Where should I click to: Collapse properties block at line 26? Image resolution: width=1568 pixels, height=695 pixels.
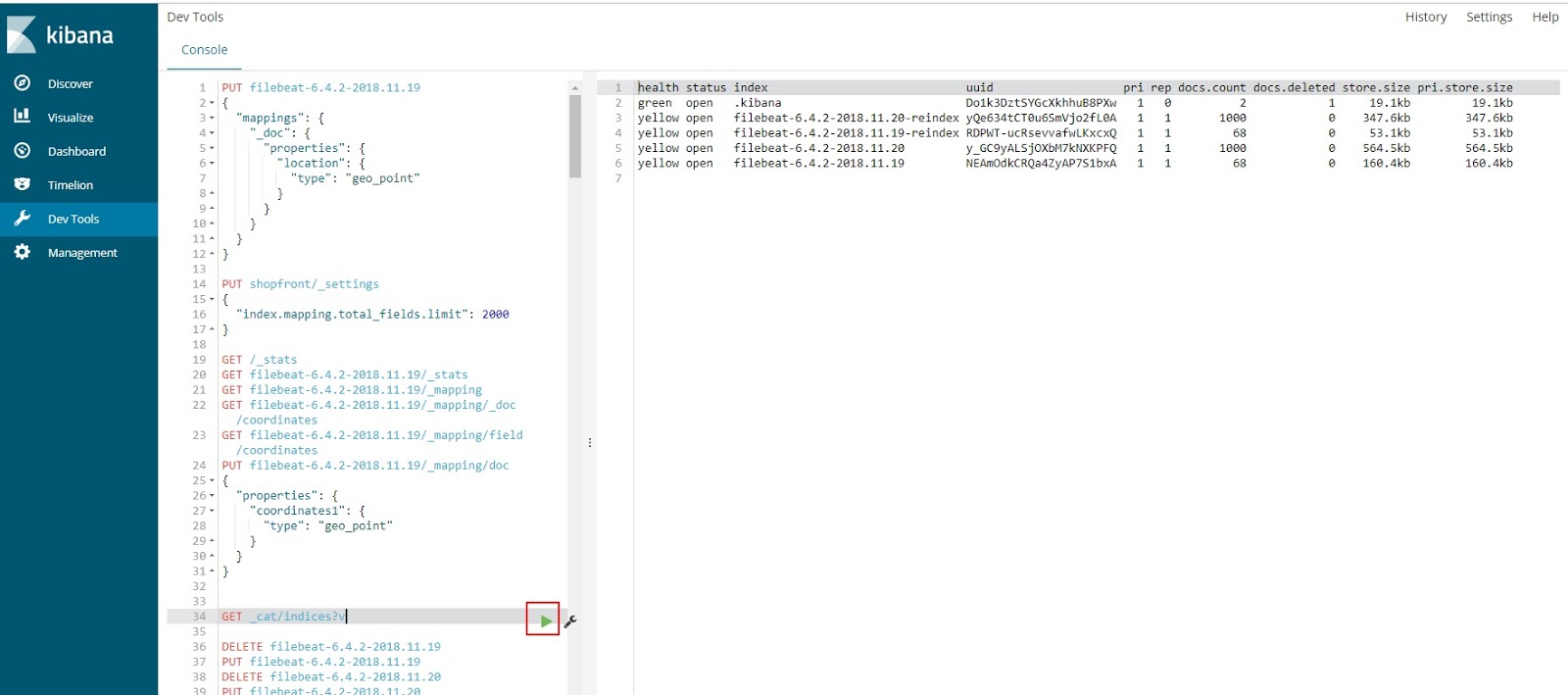[x=212, y=496]
